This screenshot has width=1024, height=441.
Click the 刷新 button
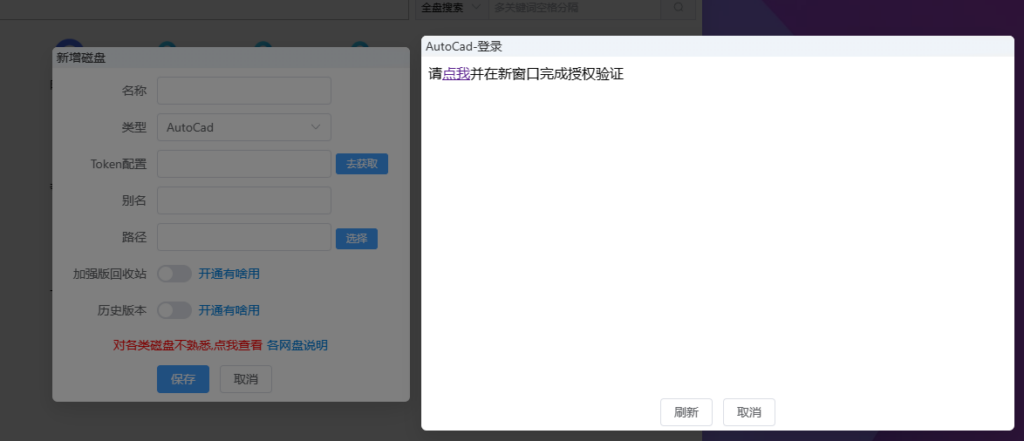tap(686, 412)
